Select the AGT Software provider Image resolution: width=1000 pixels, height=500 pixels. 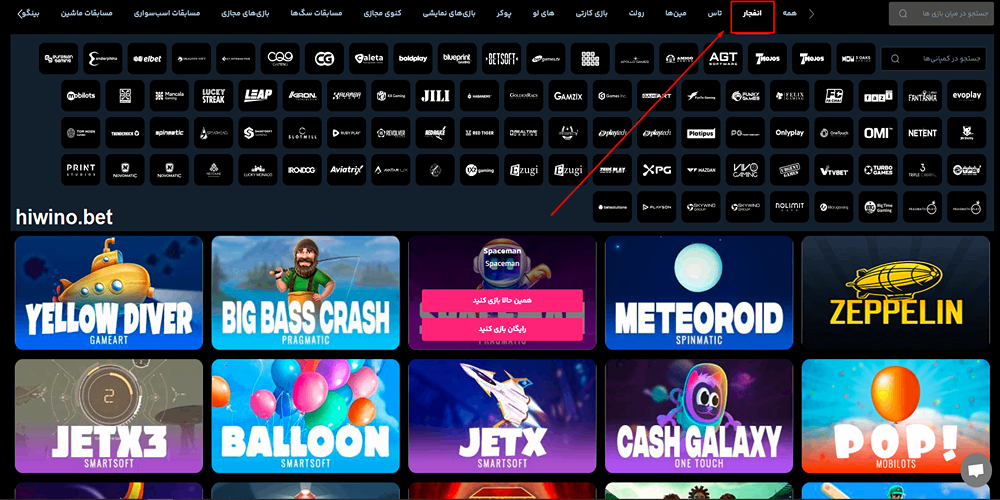[723, 59]
